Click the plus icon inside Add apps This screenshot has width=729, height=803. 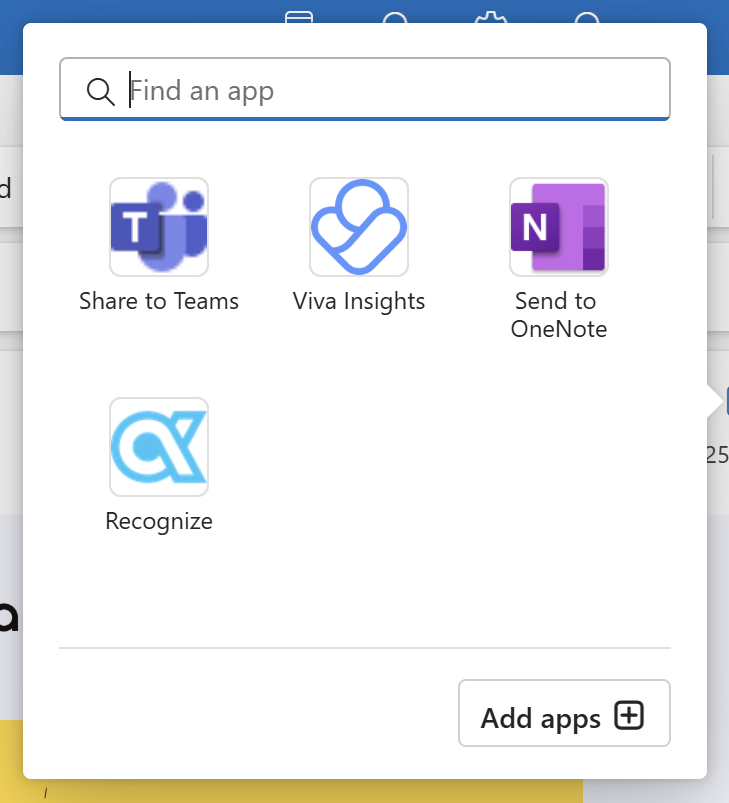629,716
